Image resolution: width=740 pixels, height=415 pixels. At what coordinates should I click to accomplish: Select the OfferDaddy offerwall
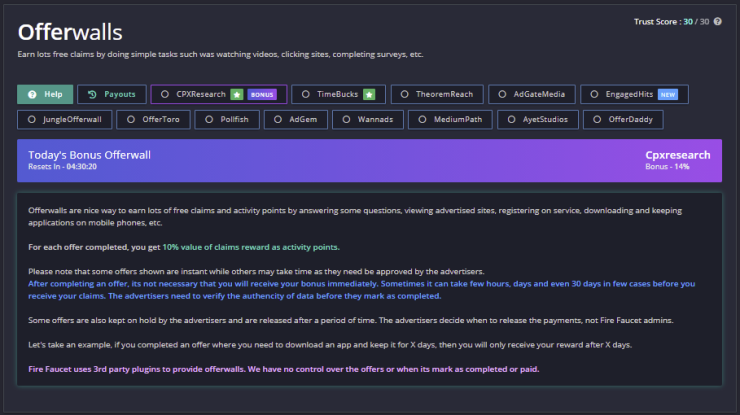click(x=623, y=119)
